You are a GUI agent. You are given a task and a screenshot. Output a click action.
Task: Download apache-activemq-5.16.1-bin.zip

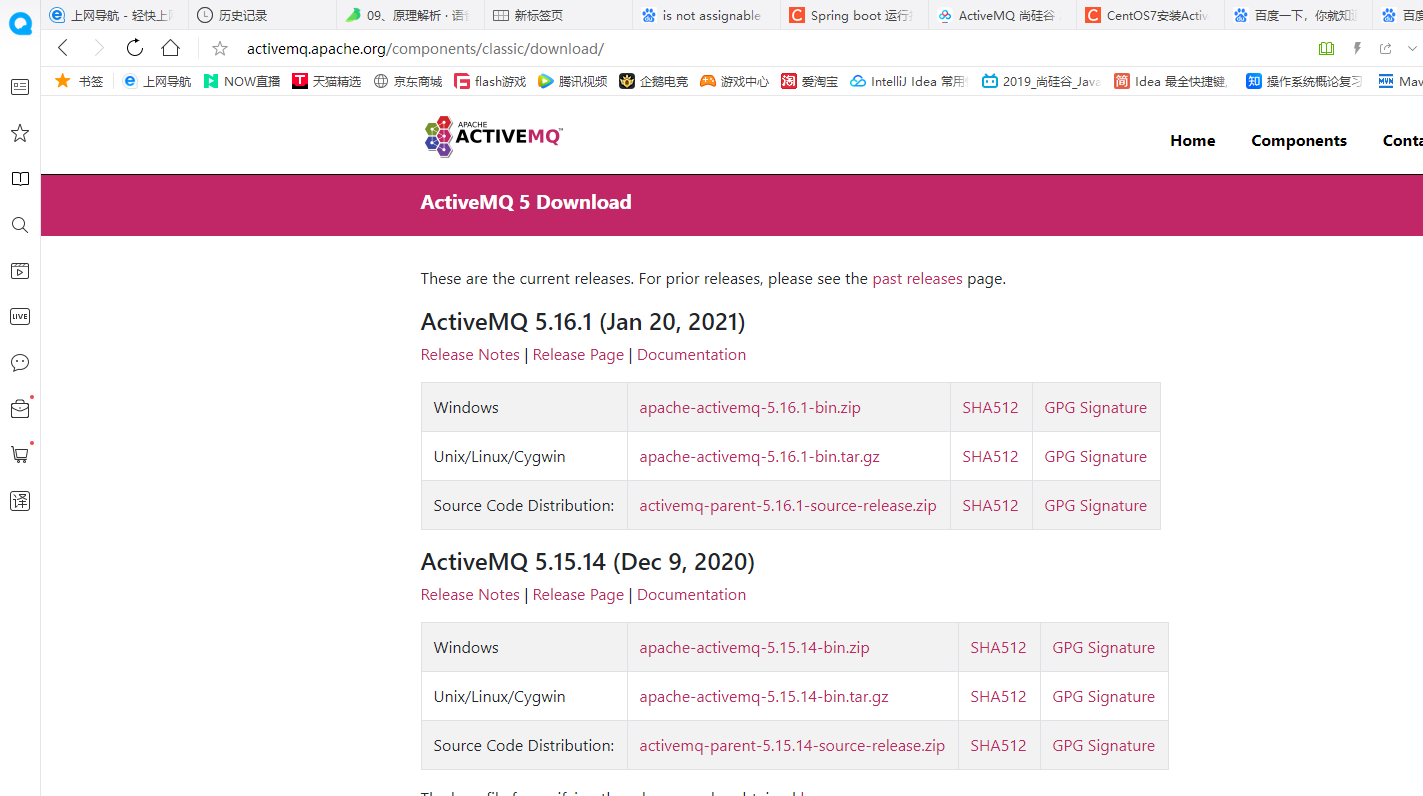click(749, 408)
